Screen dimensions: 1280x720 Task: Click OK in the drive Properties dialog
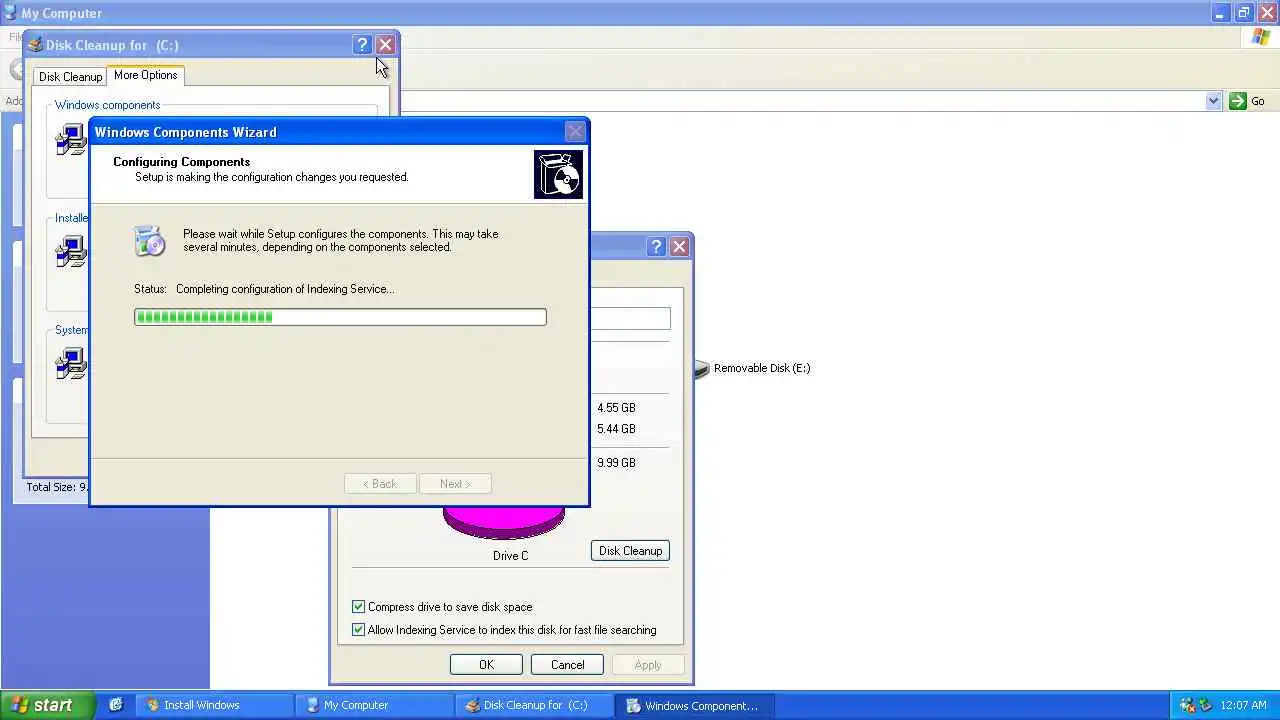tap(486, 665)
